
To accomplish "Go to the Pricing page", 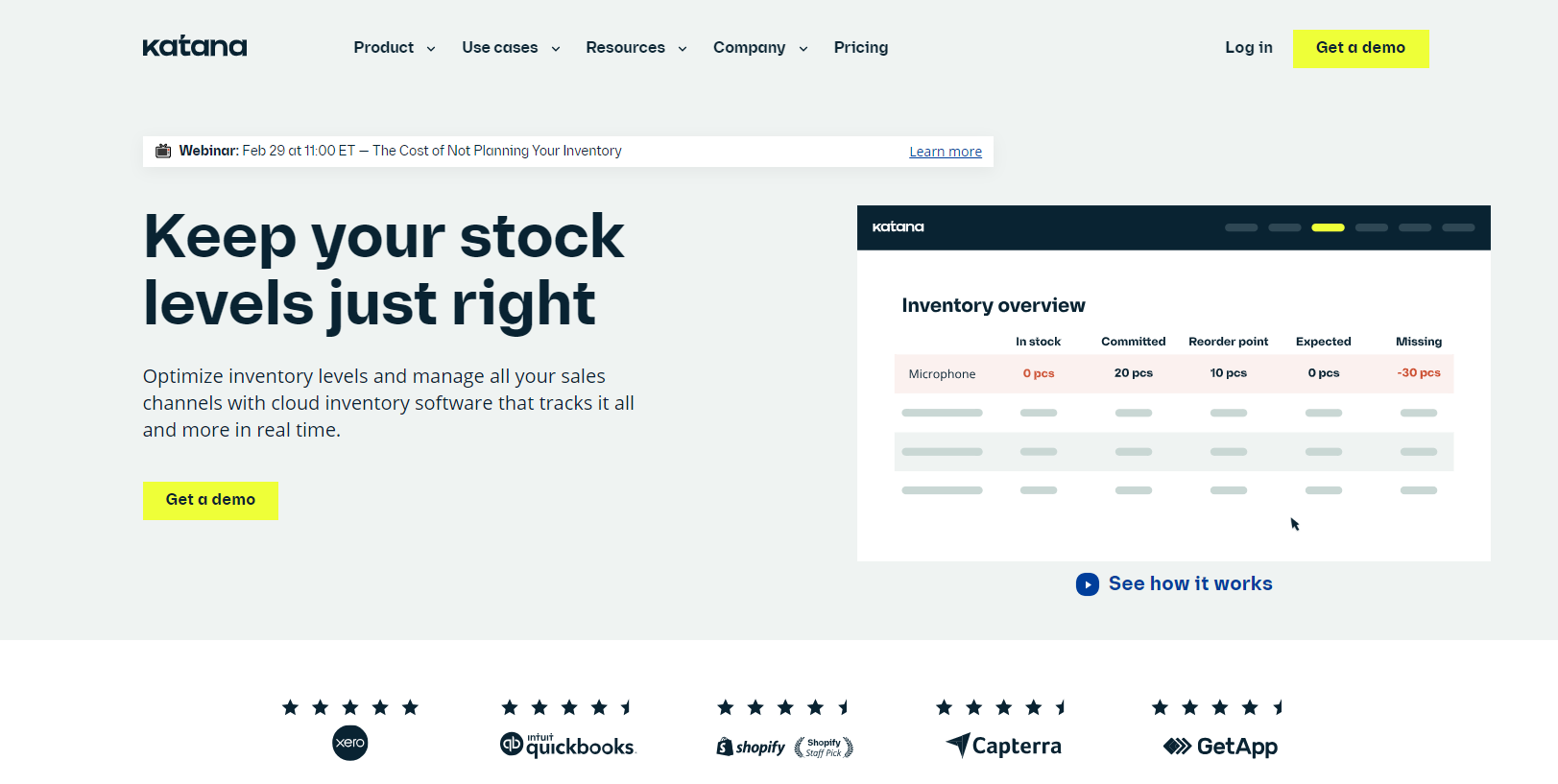I will (861, 48).
